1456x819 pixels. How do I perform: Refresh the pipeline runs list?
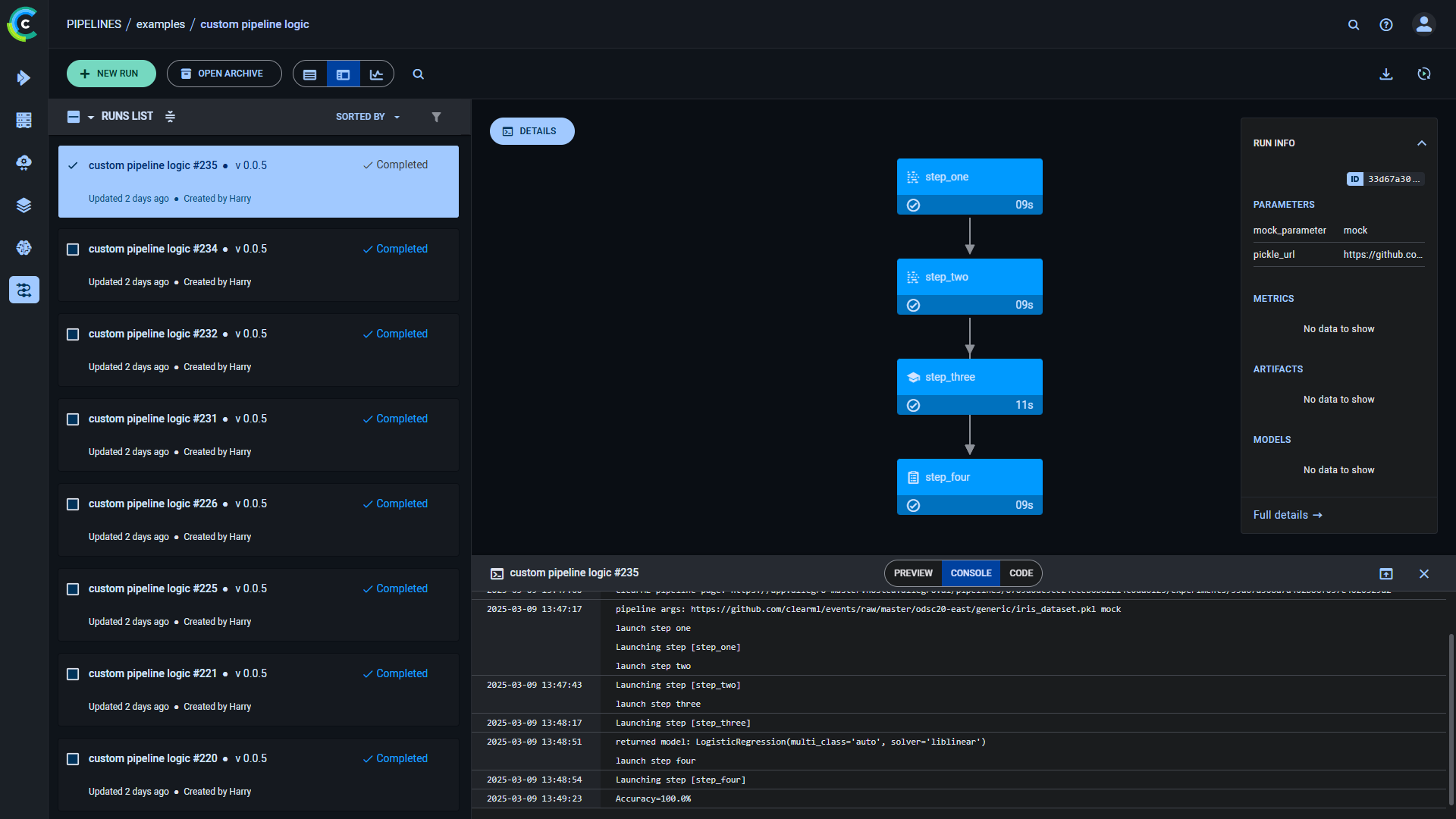click(1424, 74)
